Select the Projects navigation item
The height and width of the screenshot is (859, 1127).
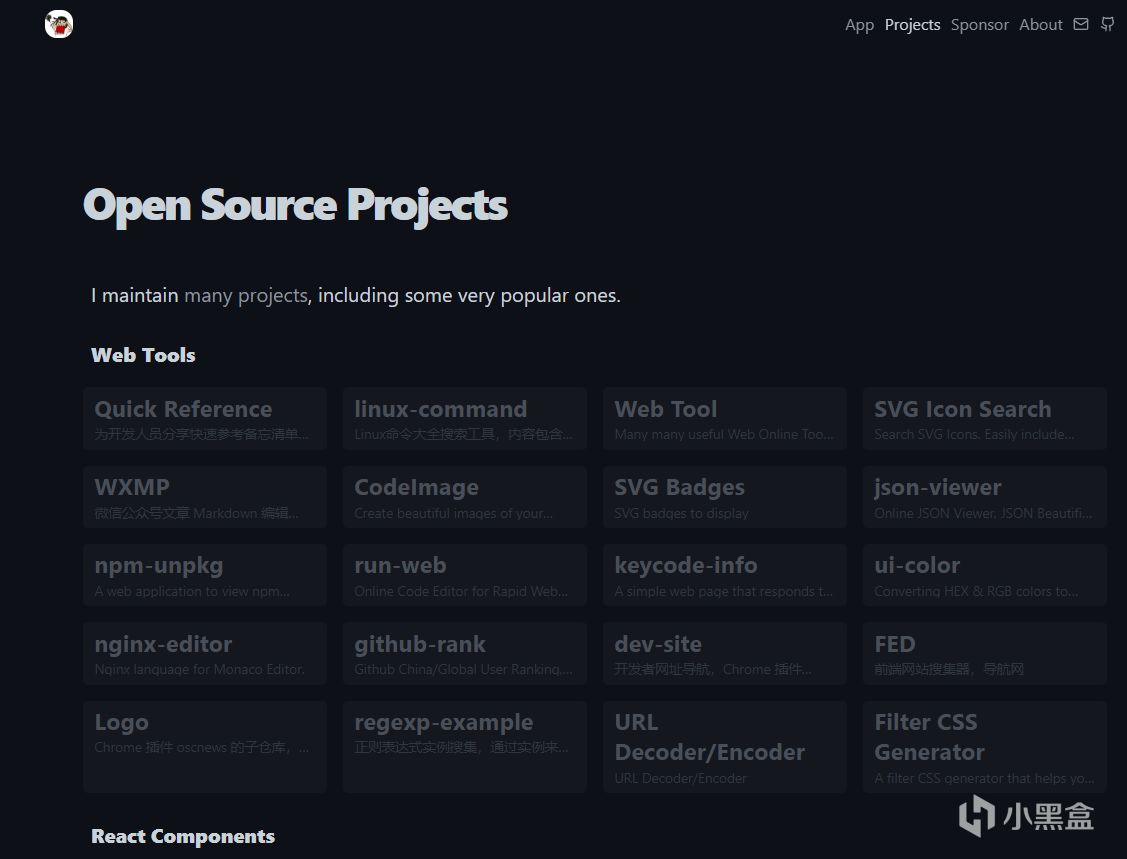tap(912, 25)
